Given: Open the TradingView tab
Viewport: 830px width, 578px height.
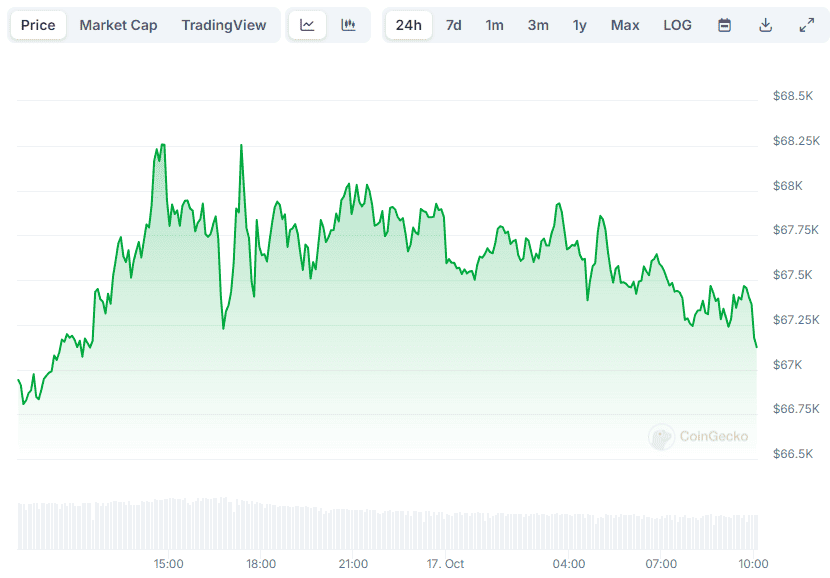Looking at the screenshot, I should pyautogui.click(x=224, y=25).
